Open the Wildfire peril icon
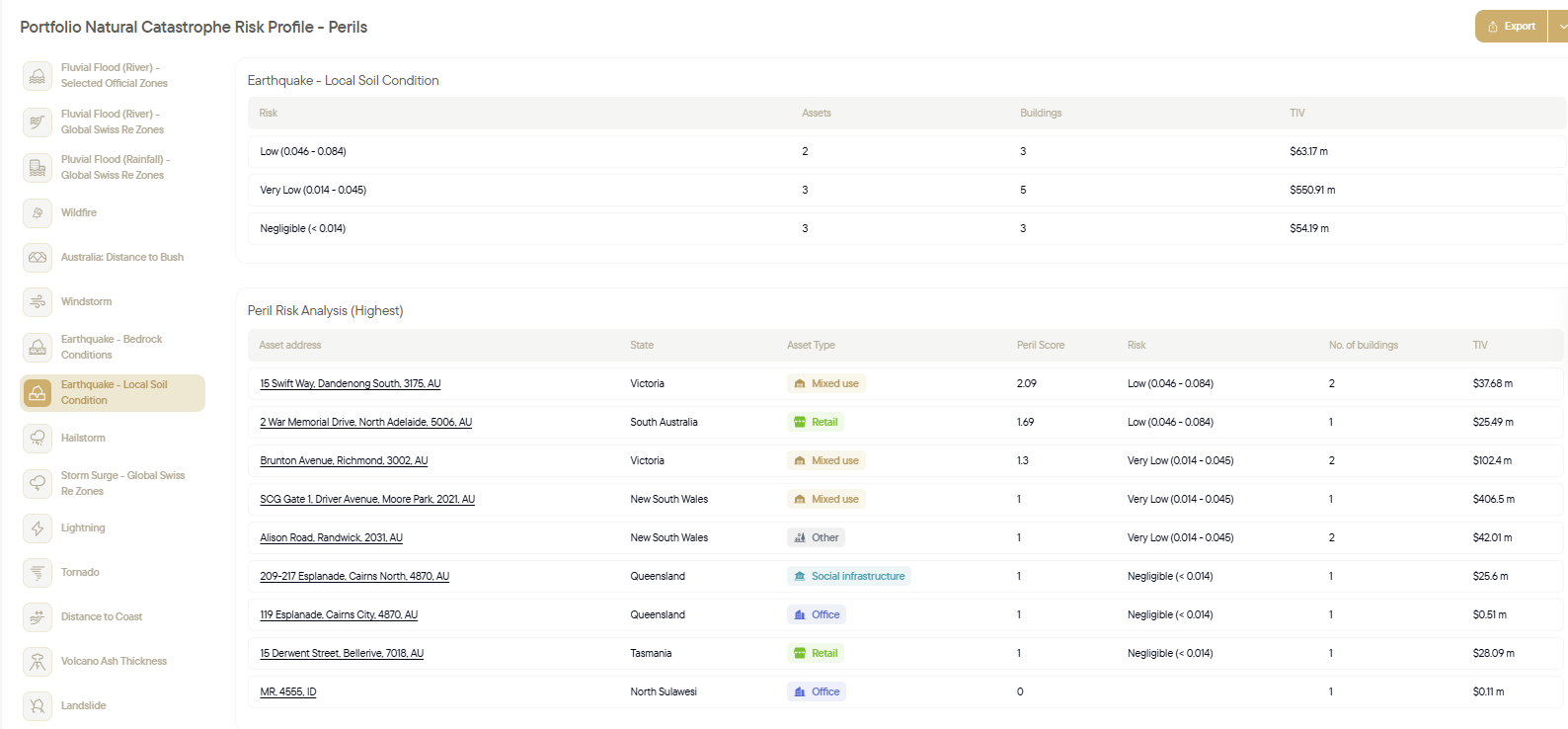 pyautogui.click(x=38, y=212)
